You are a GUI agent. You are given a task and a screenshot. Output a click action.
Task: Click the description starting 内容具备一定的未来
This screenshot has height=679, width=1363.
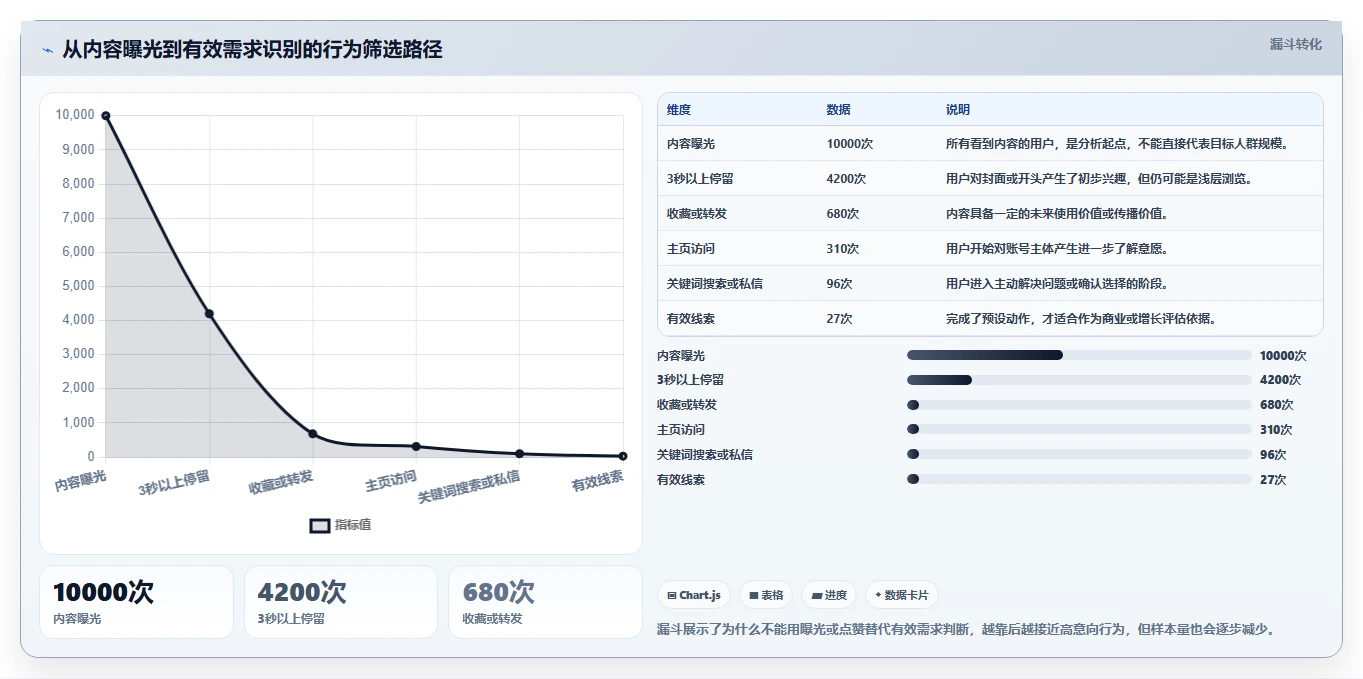1057,214
